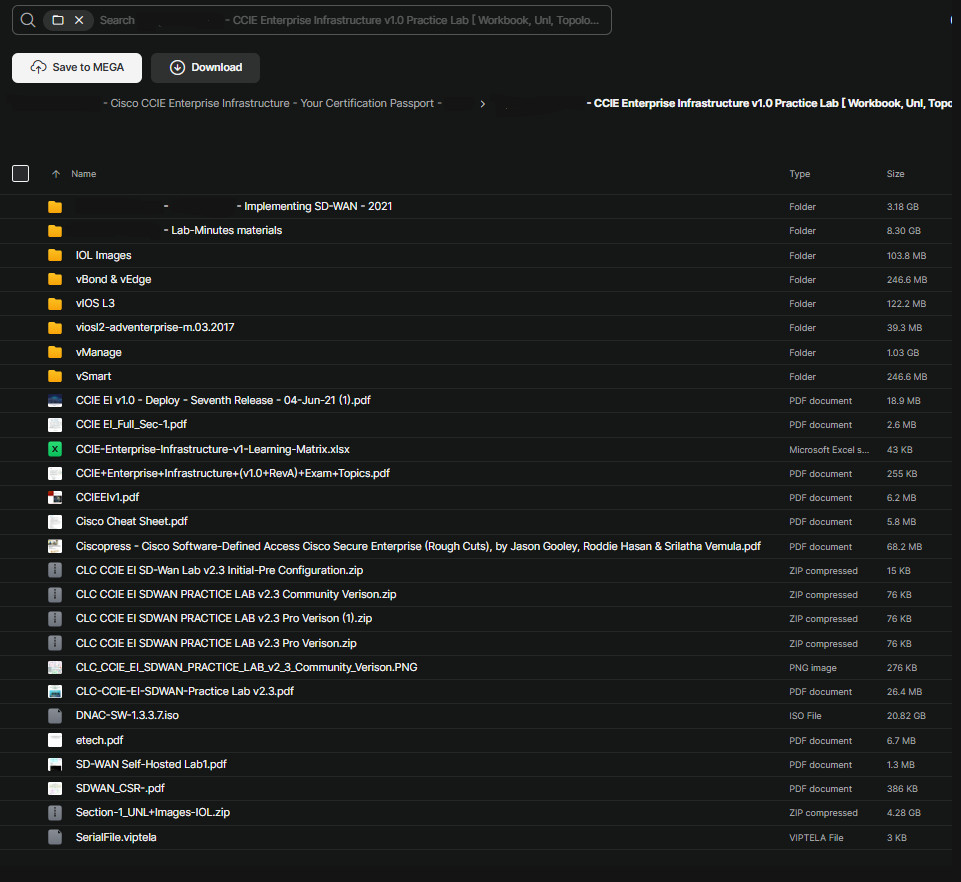Click the breadcrumb chevron separator
Screen dimensions: 961x882
point(482,104)
